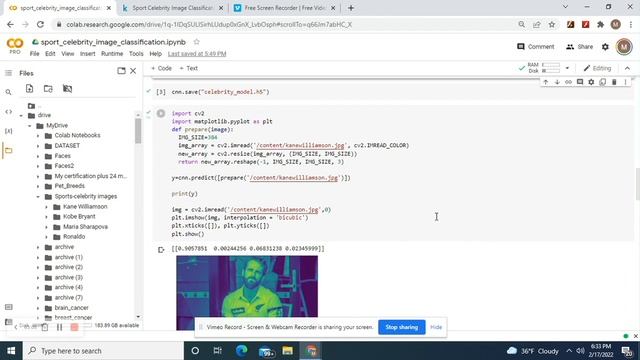640x360 pixels.
Task: Hide the Vimeo Record sharing bar
Action: (x=436, y=327)
